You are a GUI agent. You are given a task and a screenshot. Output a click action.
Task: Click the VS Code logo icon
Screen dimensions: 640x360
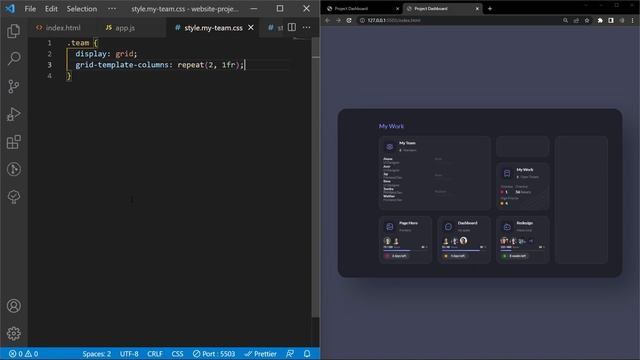[10, 9]
